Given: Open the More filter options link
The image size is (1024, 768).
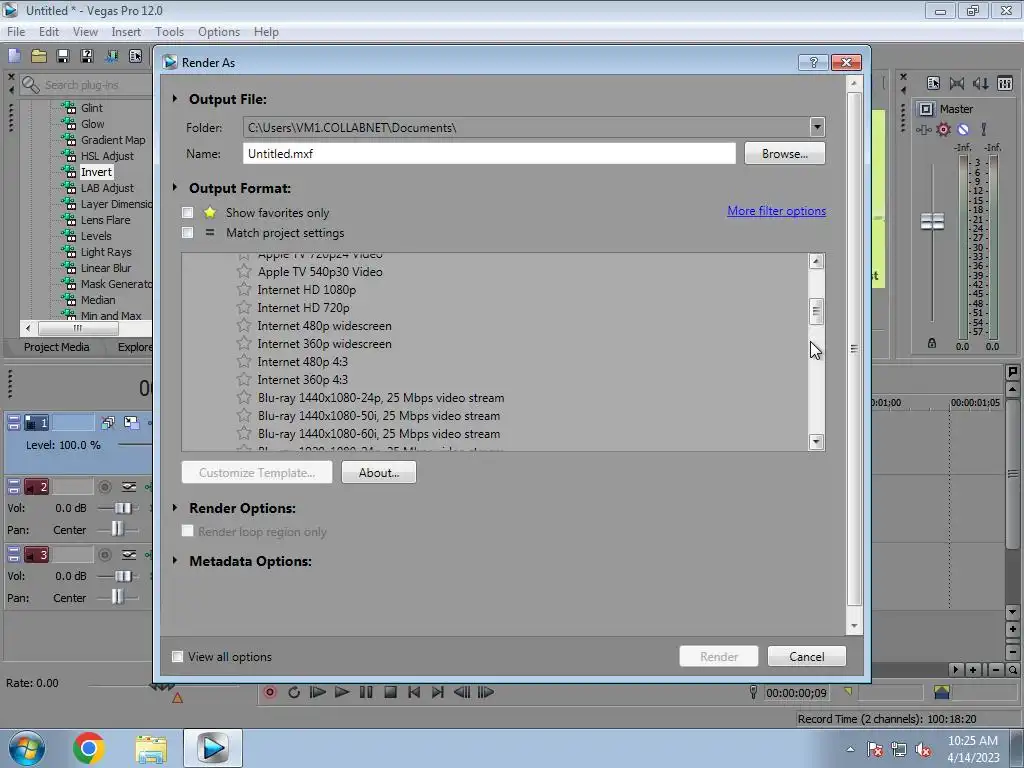Looking at the screenshot, I should (776, 211).
